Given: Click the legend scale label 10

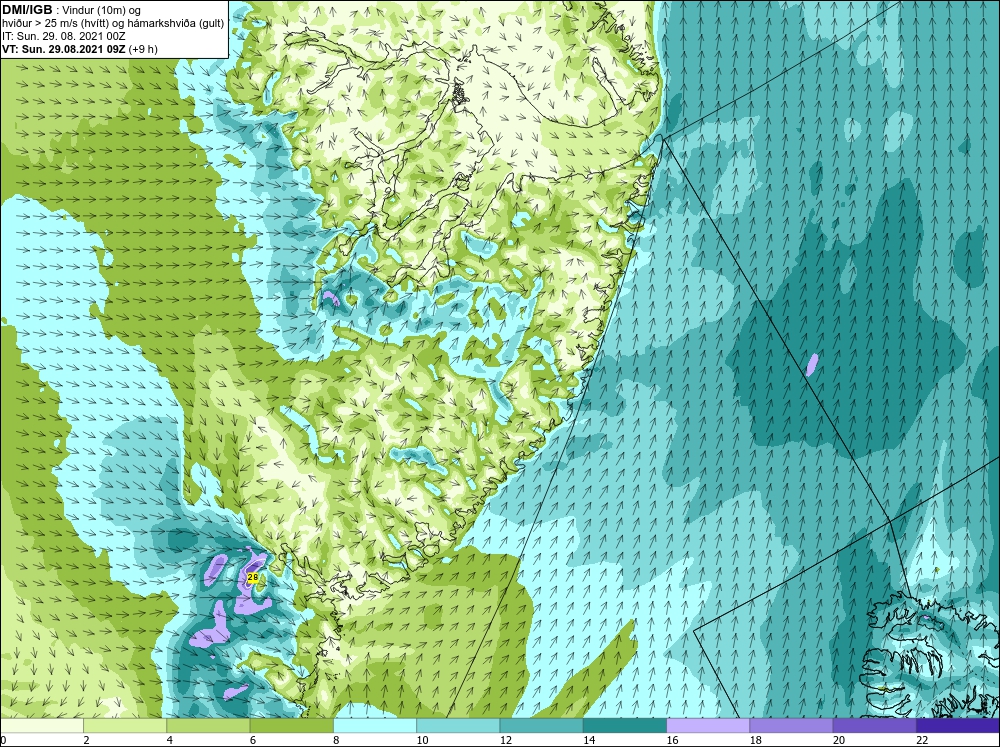Looking at the screenshot, I should pos(422,740).
